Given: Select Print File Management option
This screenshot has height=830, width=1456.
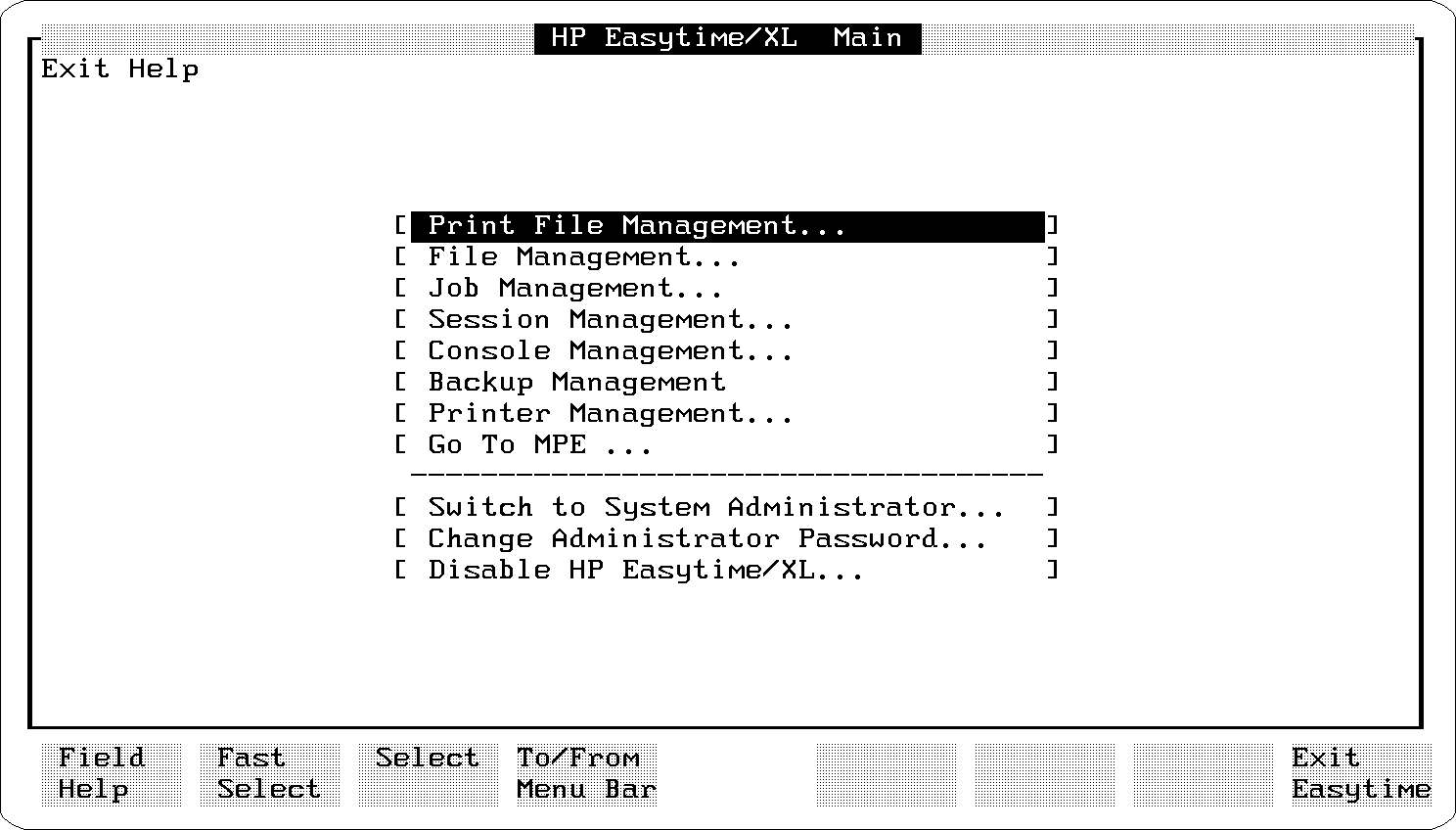Looking at the screenshot, I should 636,226.
